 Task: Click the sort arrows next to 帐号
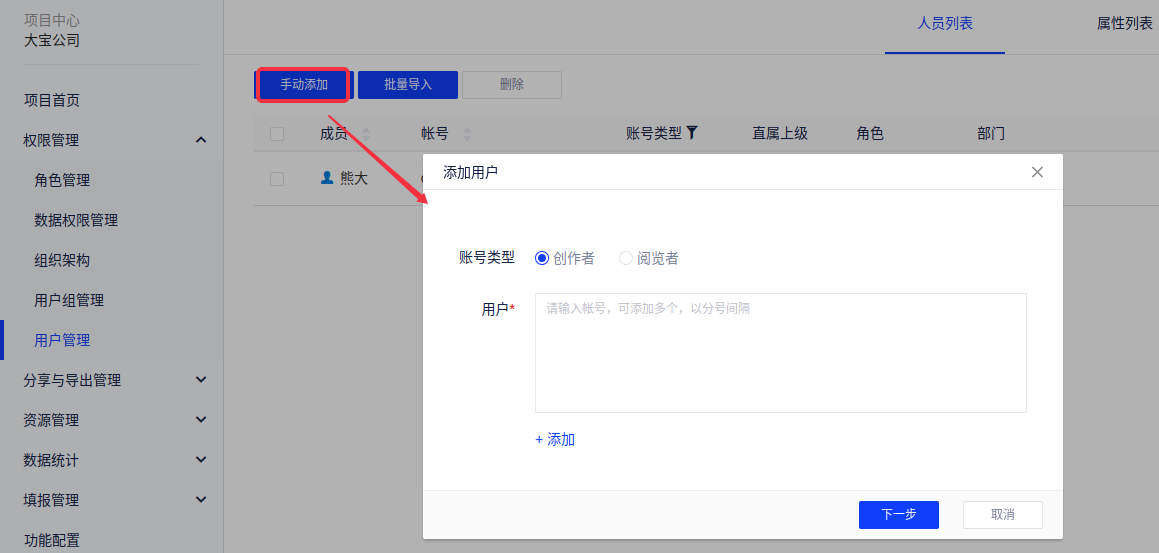[x=466, y=134]
